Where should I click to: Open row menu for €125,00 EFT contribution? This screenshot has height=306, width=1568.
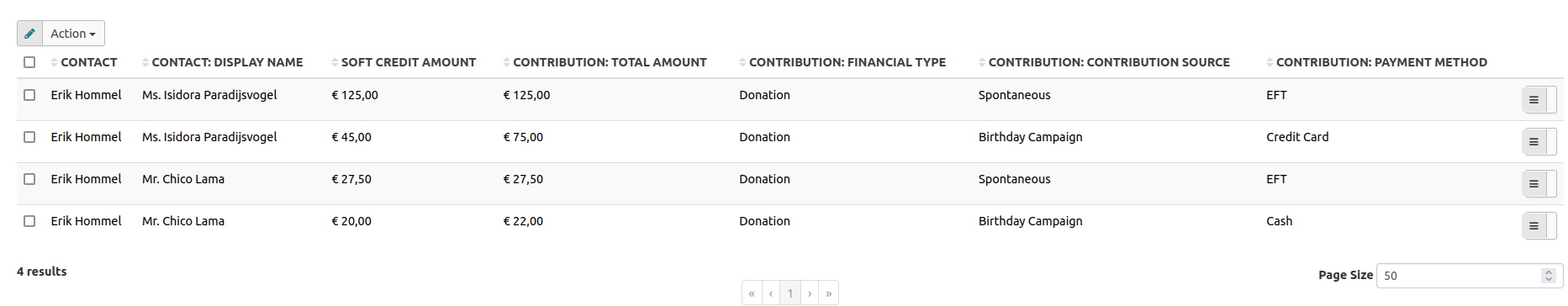tap(1534, 100)
